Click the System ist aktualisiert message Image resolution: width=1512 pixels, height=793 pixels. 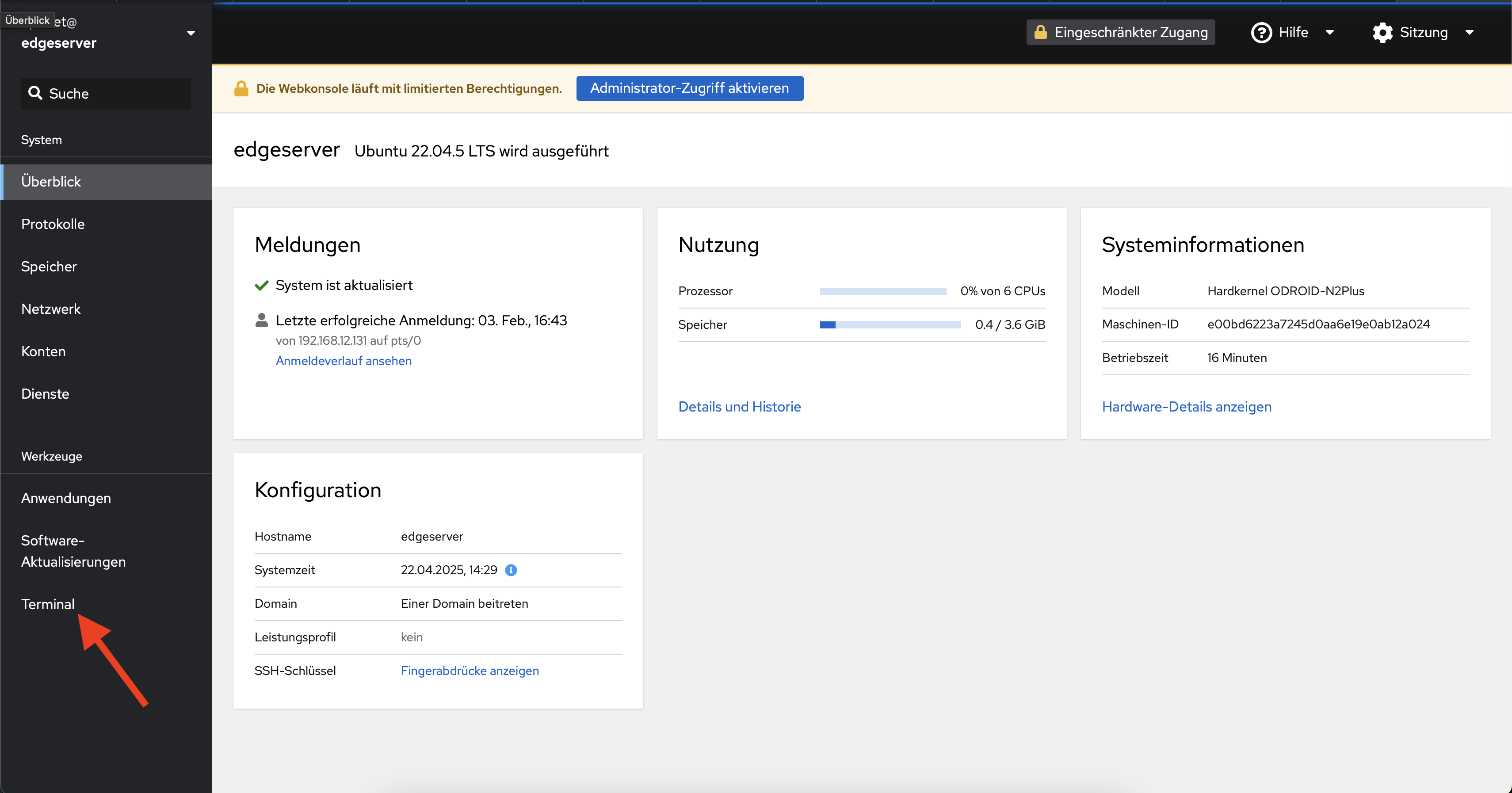[x=344, y=285]
